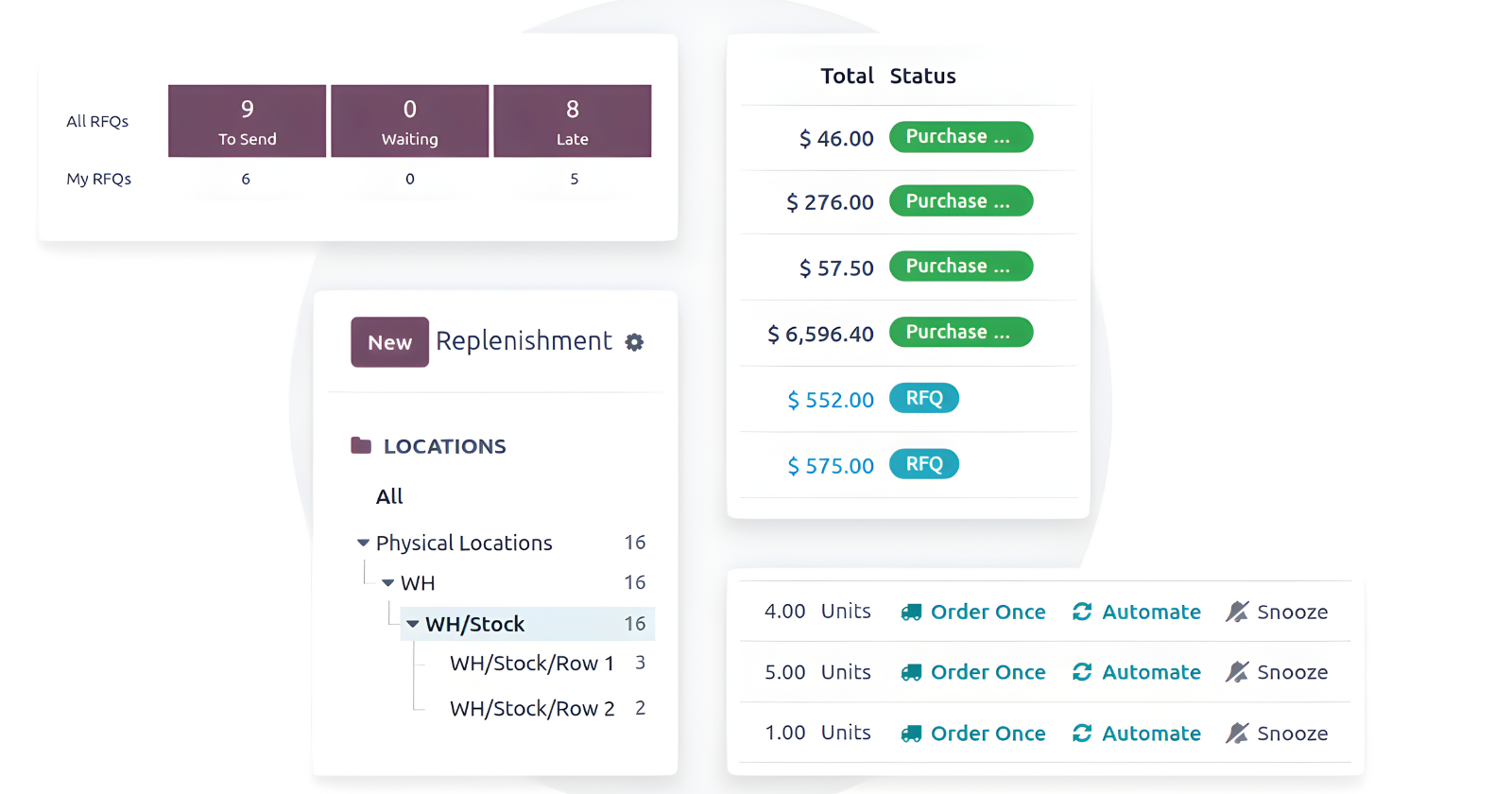Viewport: 1512px width, 794px height.
Task: Click the truck icon on the 4.00 Units row
Action: point(911,613)
